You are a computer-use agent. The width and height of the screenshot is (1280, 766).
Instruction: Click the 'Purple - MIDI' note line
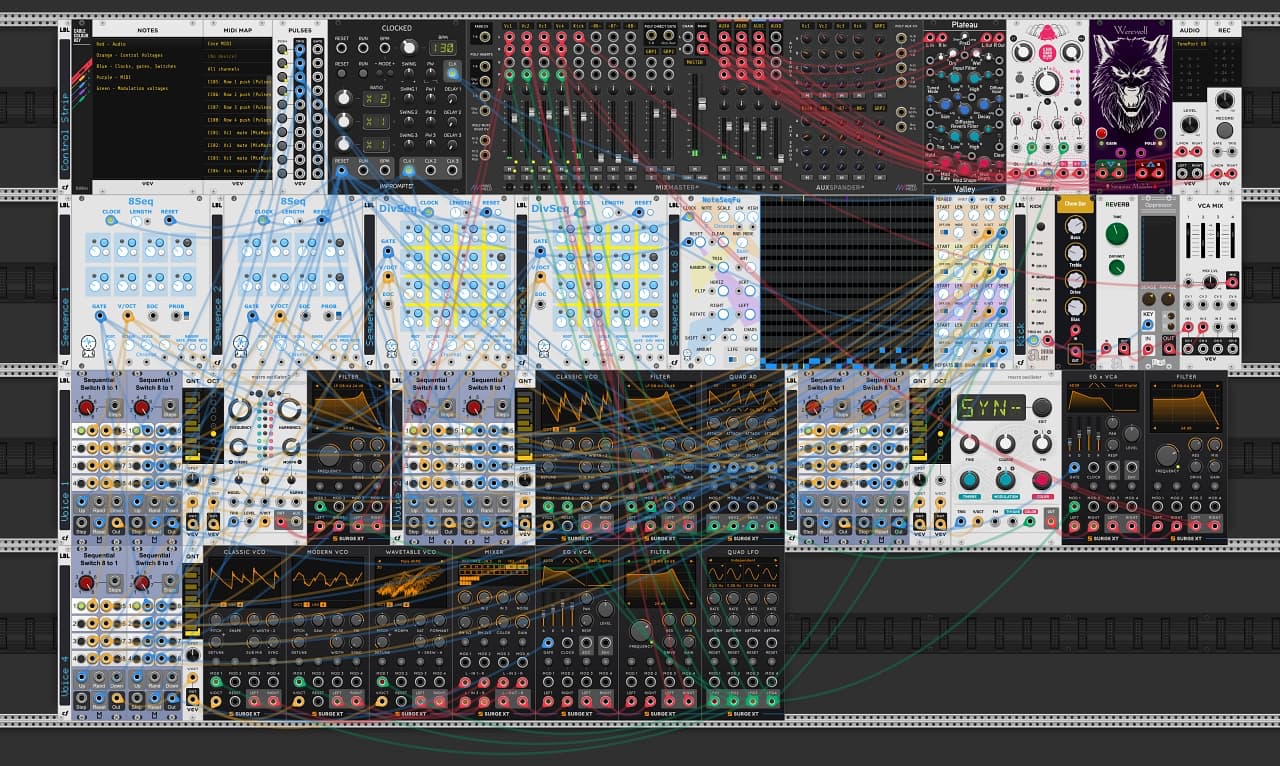(x=114, y=77)
